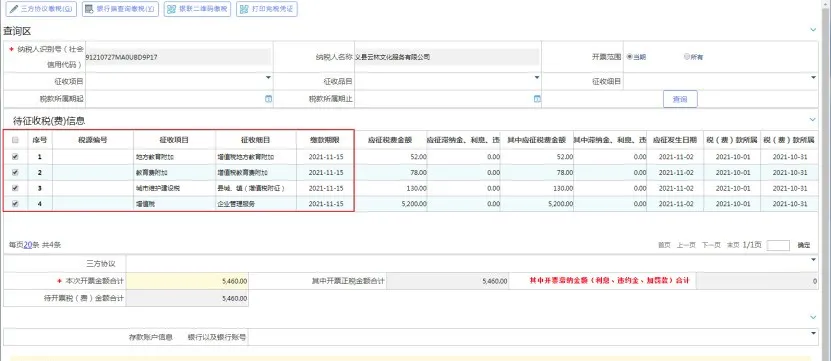Collapse the 查询区 section chevron
Screen dimensions: 831x361
(x=813, y=30)
